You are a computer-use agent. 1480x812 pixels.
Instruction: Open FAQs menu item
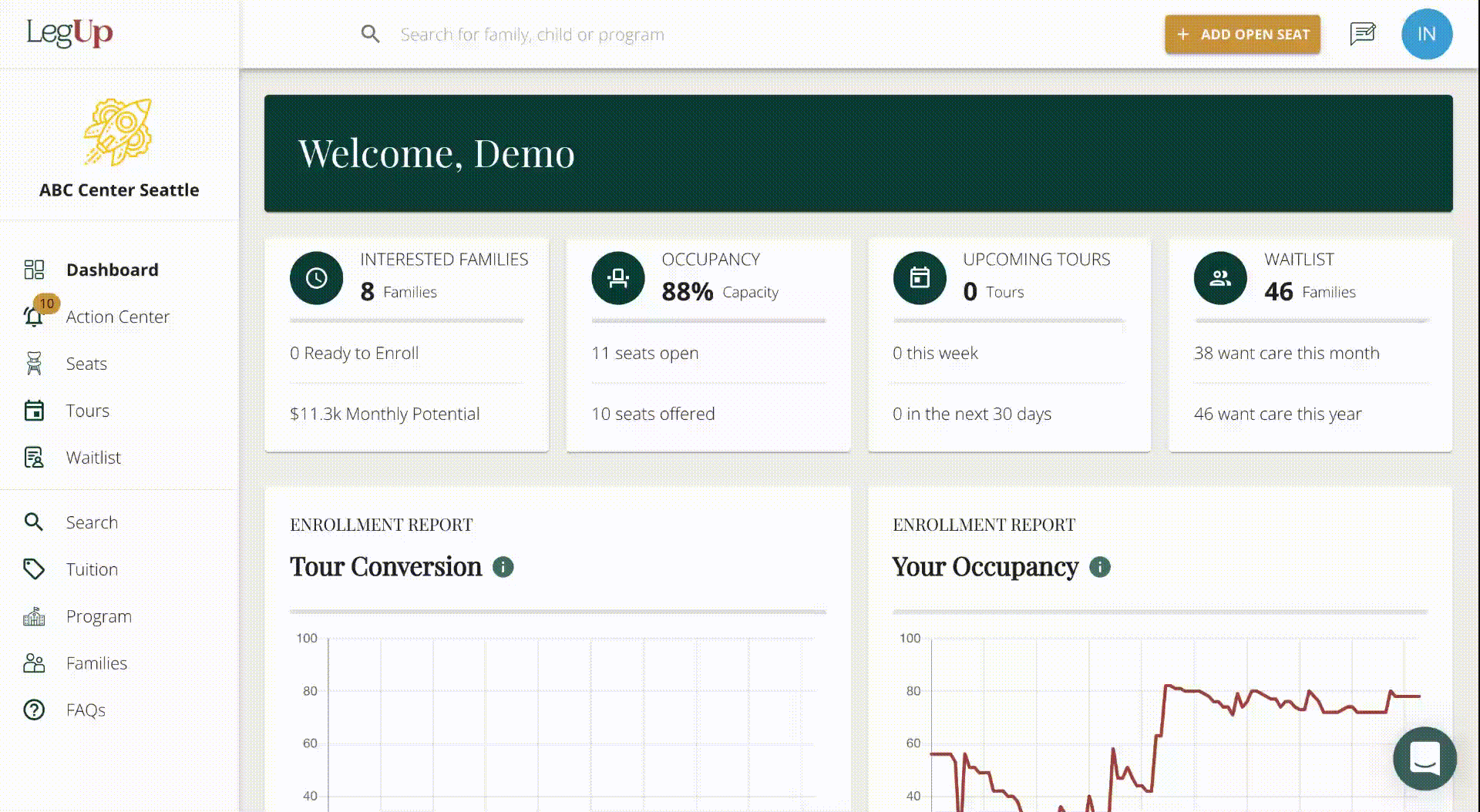coord(86,710)
